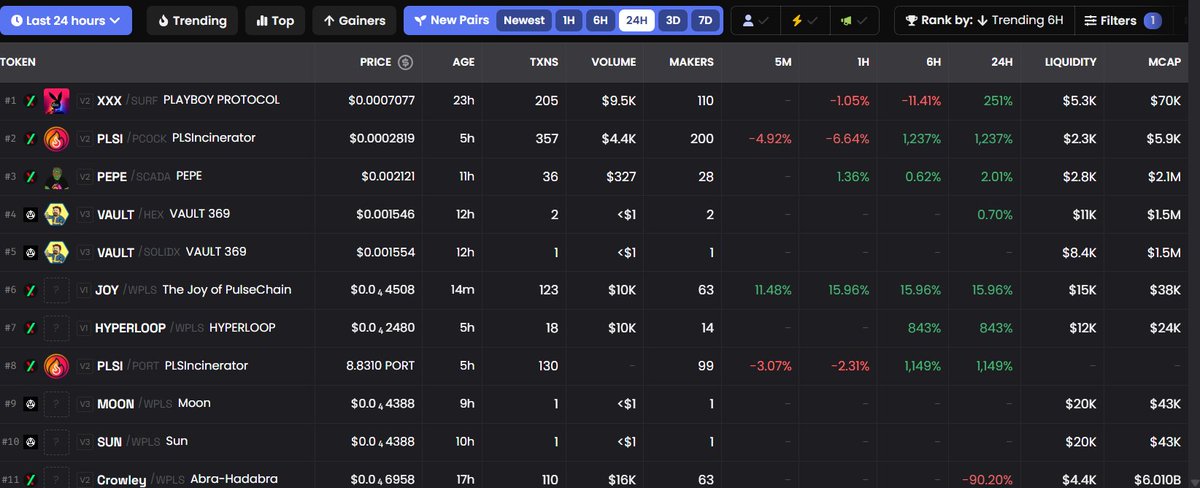
Task: Toggle the profile person filter
Action: (756, 20)
